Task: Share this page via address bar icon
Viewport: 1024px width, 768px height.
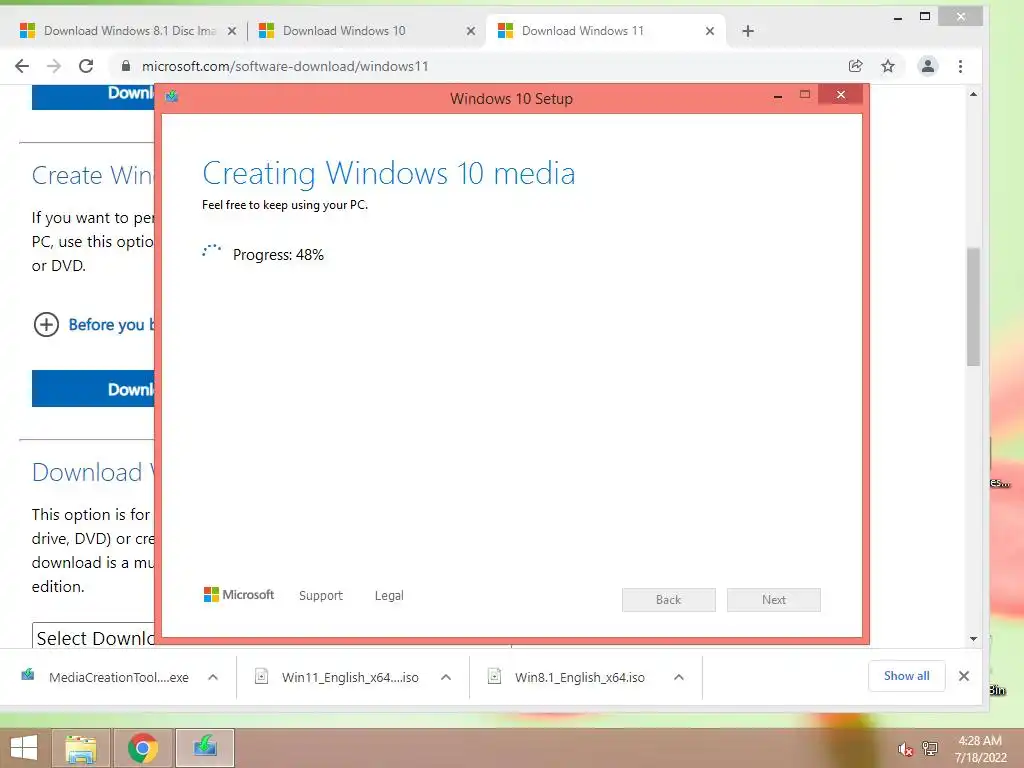Action: pyautogui.click(x=856, y=66)
